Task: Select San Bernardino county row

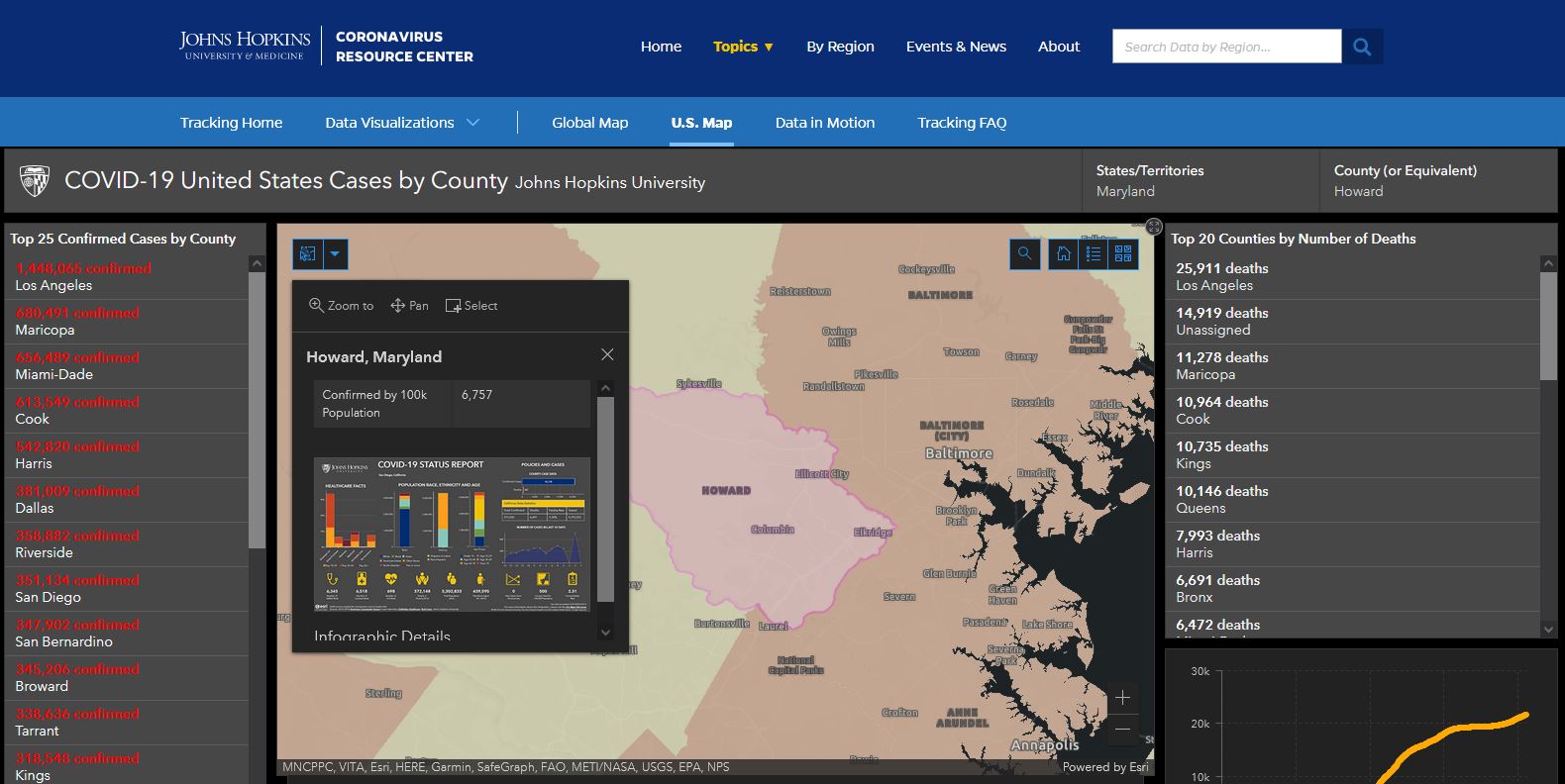Action: pos(127,634)
